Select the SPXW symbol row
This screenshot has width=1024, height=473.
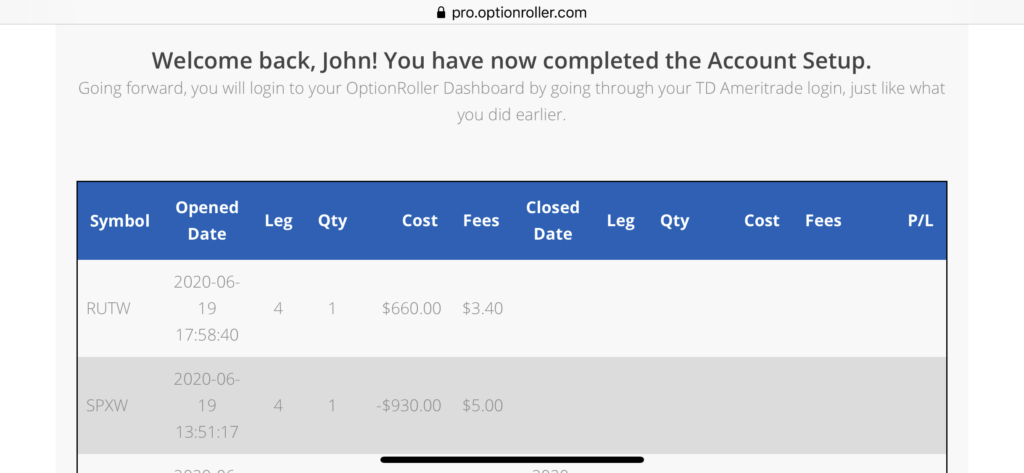tap(512, 406)
